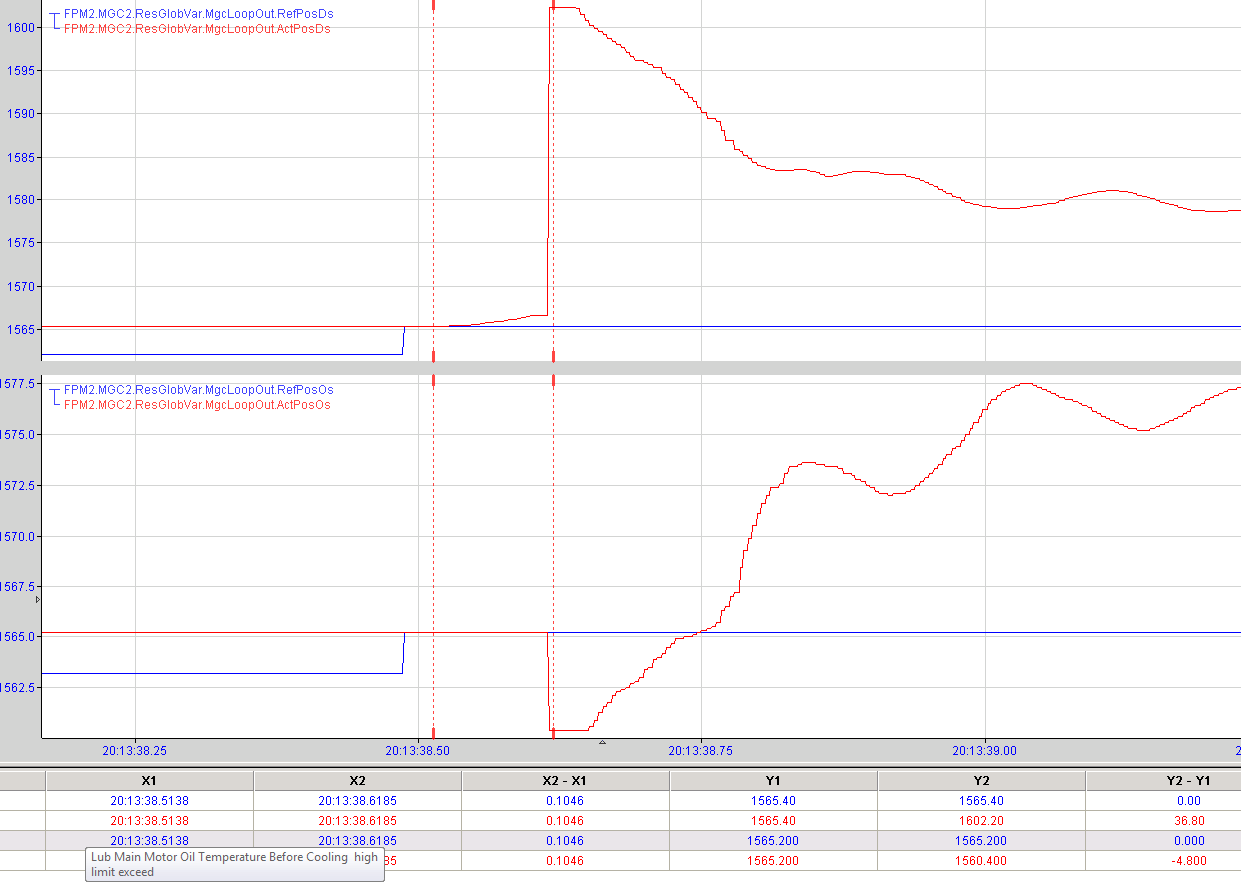
Task: Select the ActPosDs signal legend label
Action: coord(196,29)
